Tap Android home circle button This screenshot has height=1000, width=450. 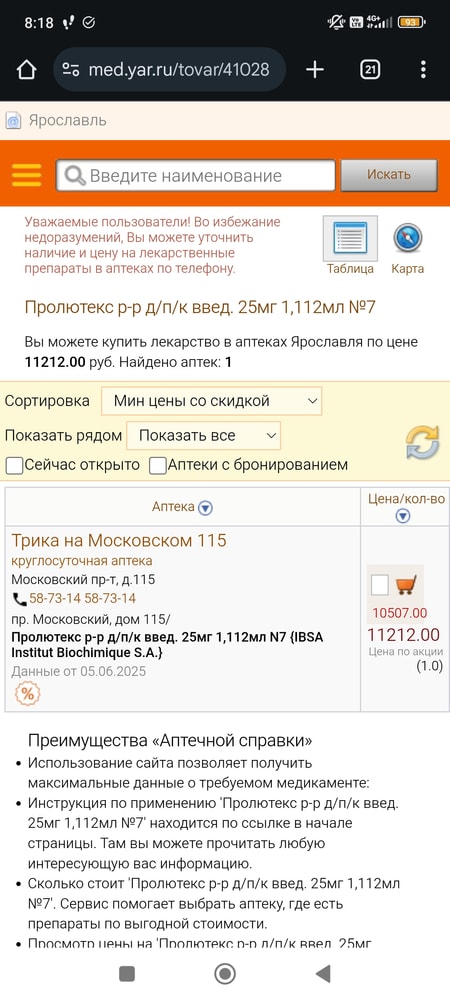[x=225, y=974]
